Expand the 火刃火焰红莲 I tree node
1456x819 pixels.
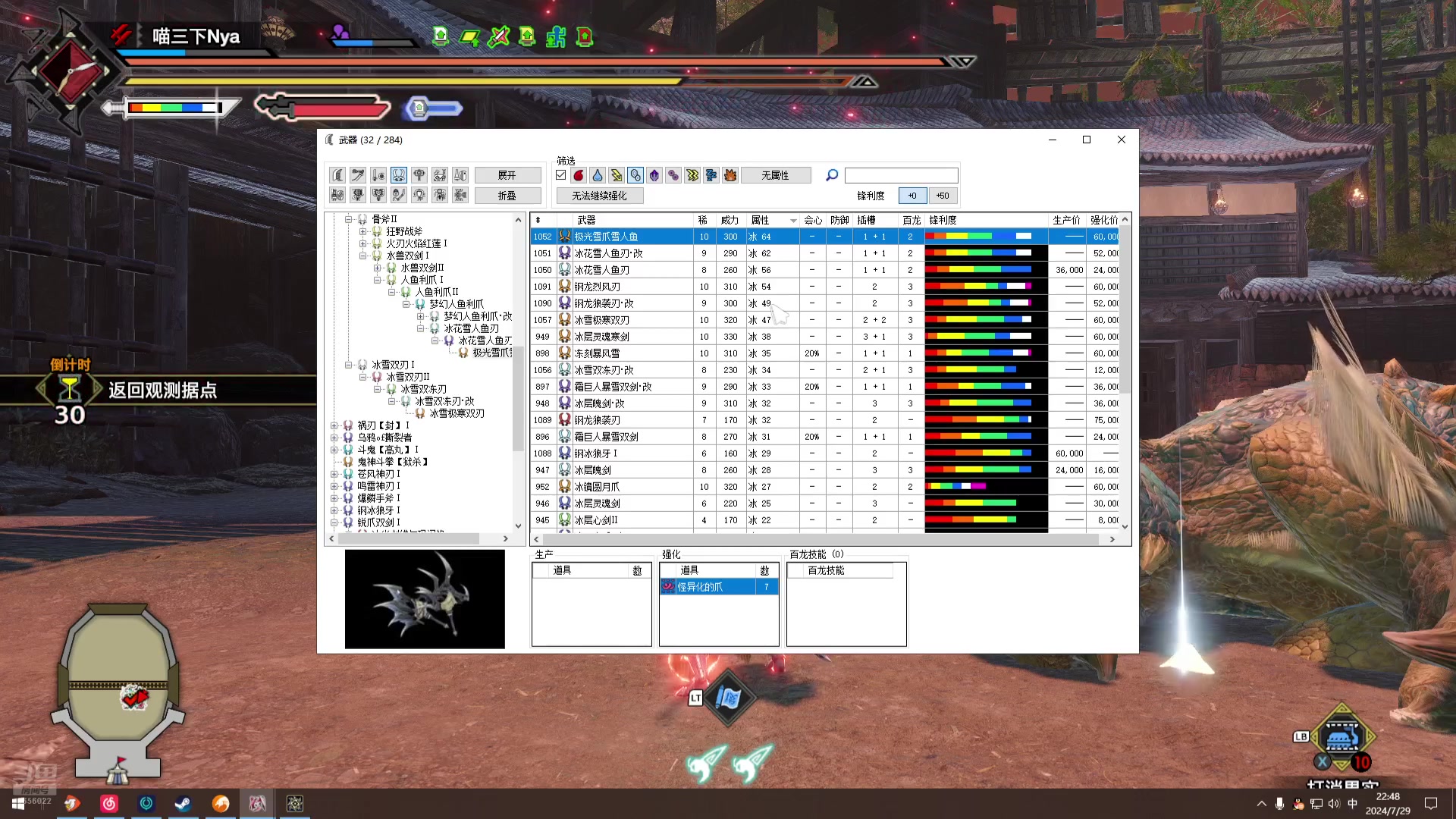pos(363,243)
